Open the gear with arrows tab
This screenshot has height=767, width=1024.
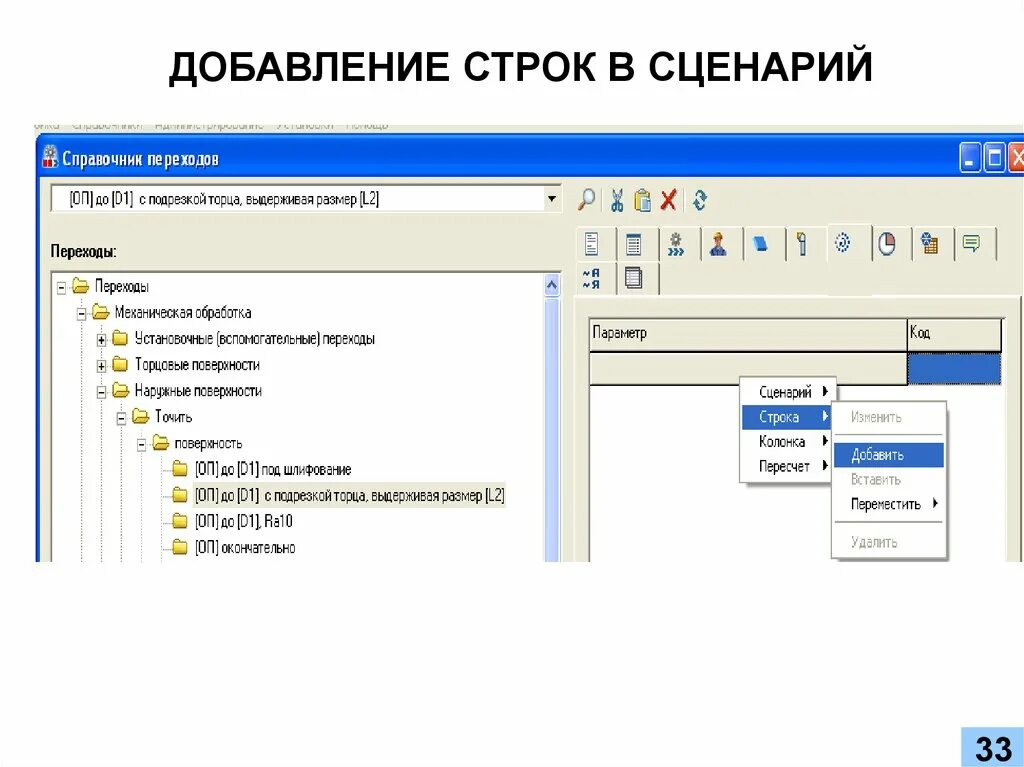coord(676,244)
